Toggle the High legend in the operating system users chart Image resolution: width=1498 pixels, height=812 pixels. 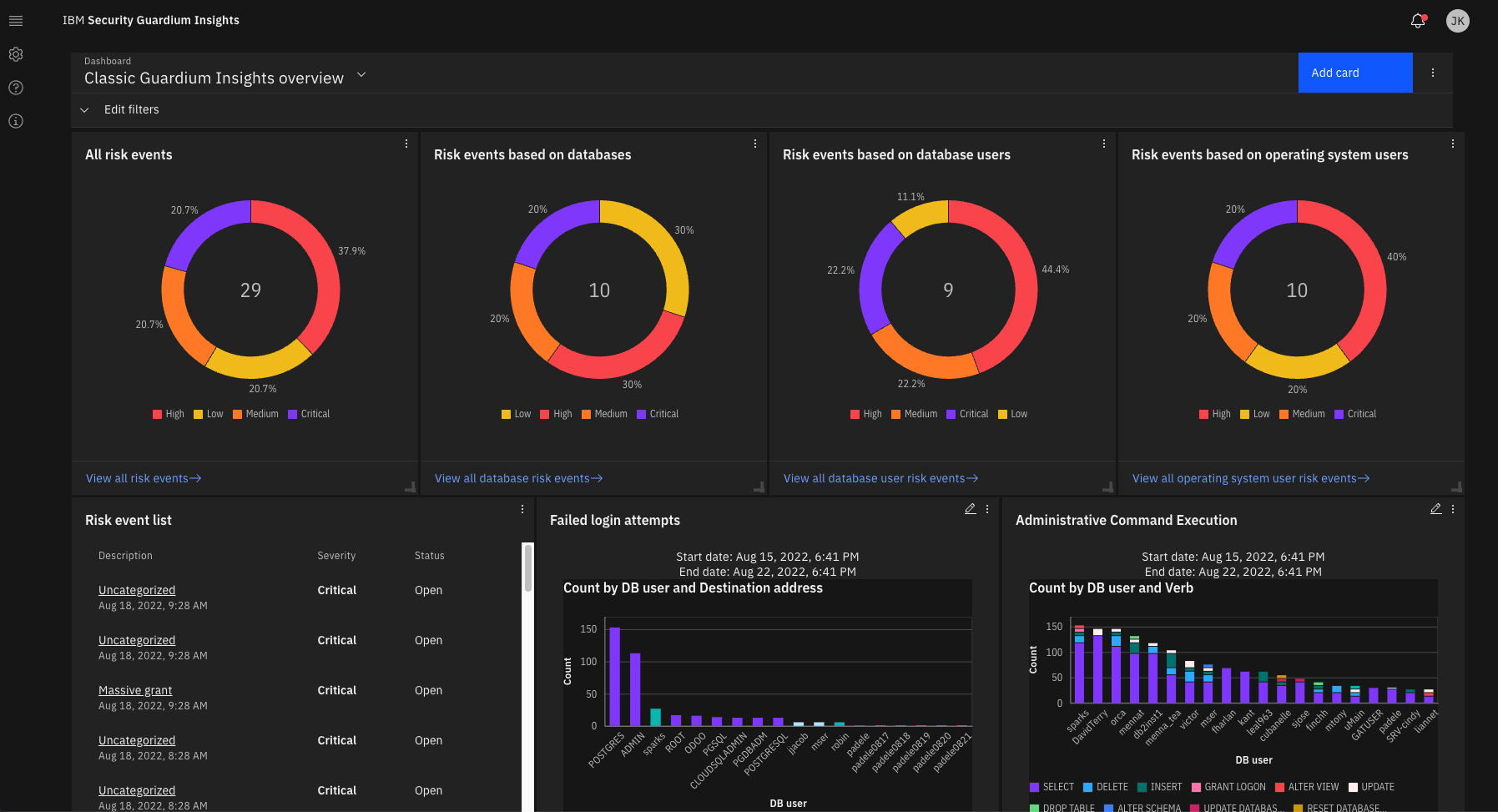[x=1215, y=414]
